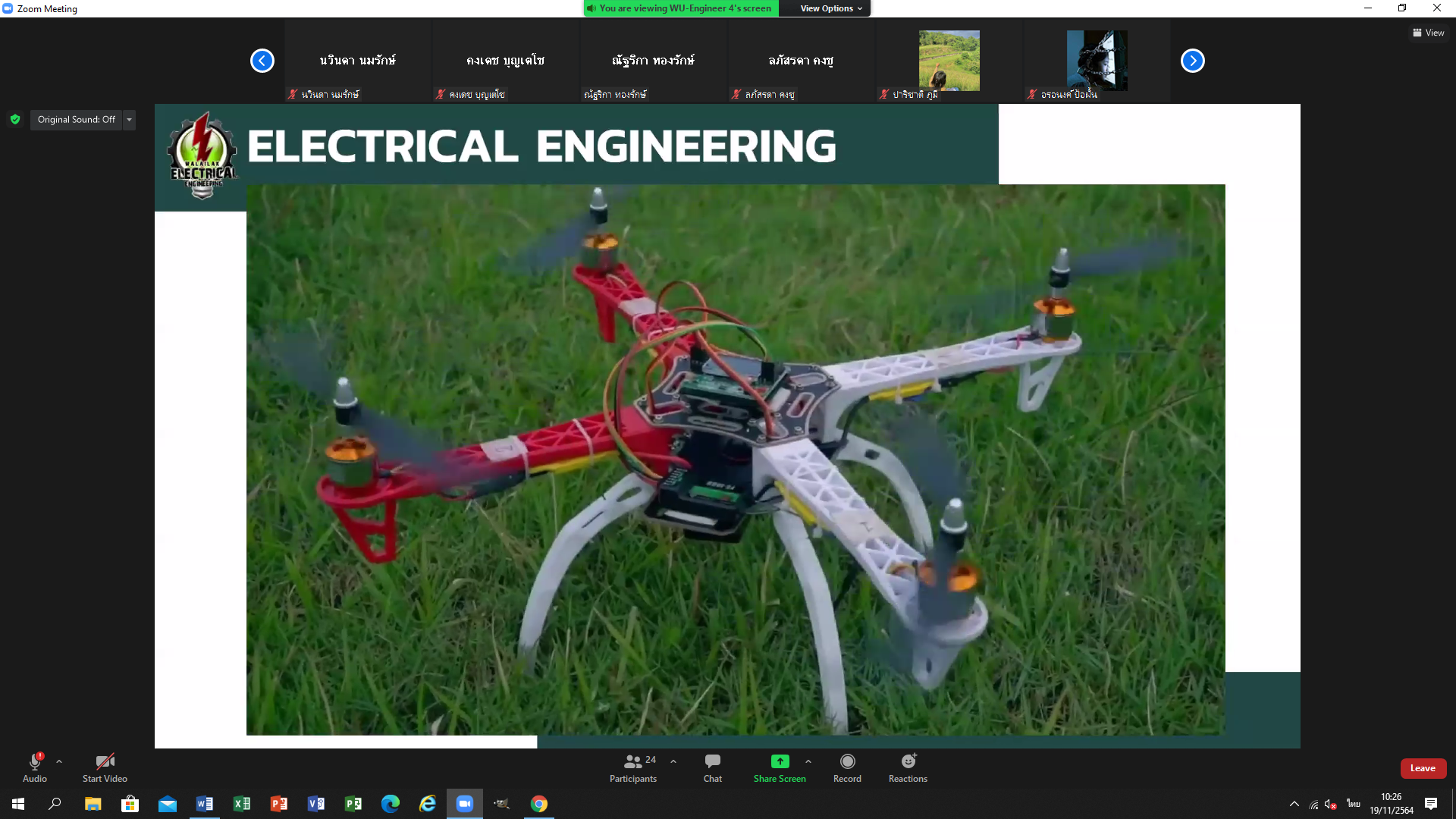Open the Chat panel
The width and height of the screenshot is (1456, 819).
(712, 762)
